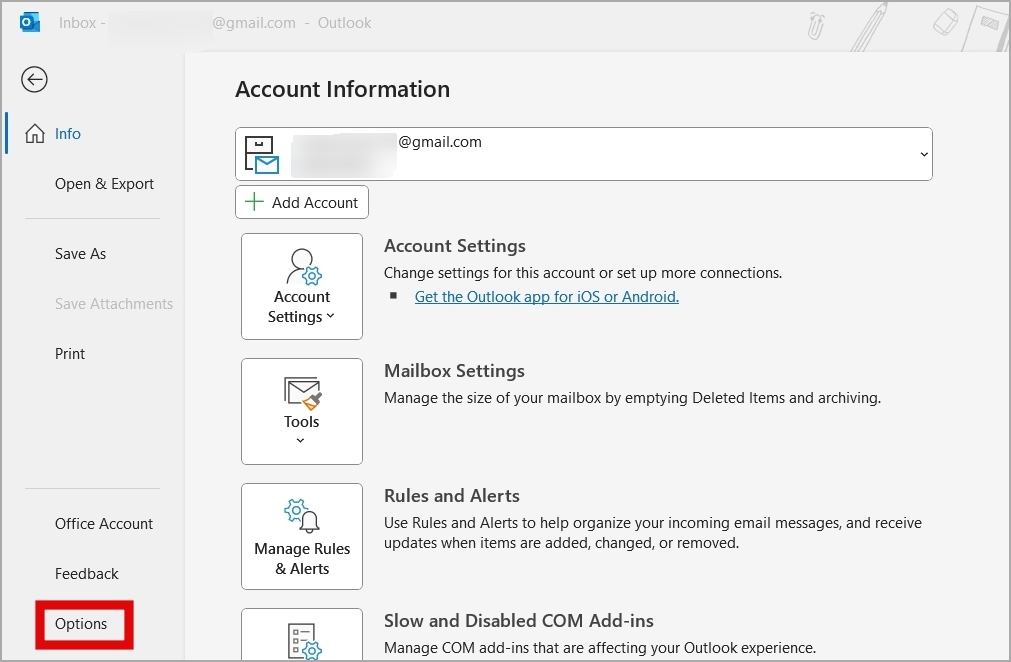Image resolution: width=1011 pixels, height=662 pixels.
Task: Click the Info home icon in sidebar
Action: (35, 133)
